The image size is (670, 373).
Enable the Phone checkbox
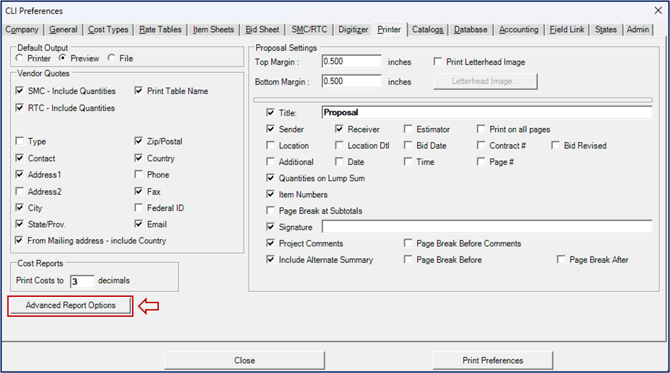pos(138,174)
